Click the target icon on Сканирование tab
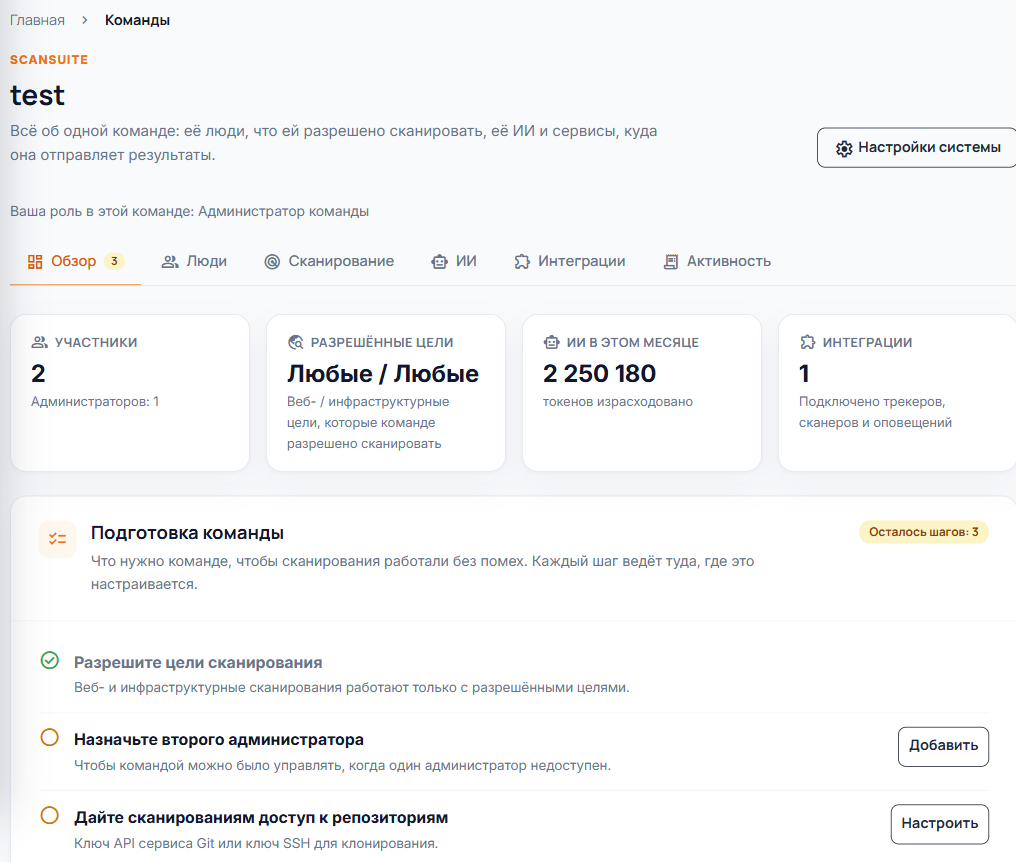 coord(272,262)
